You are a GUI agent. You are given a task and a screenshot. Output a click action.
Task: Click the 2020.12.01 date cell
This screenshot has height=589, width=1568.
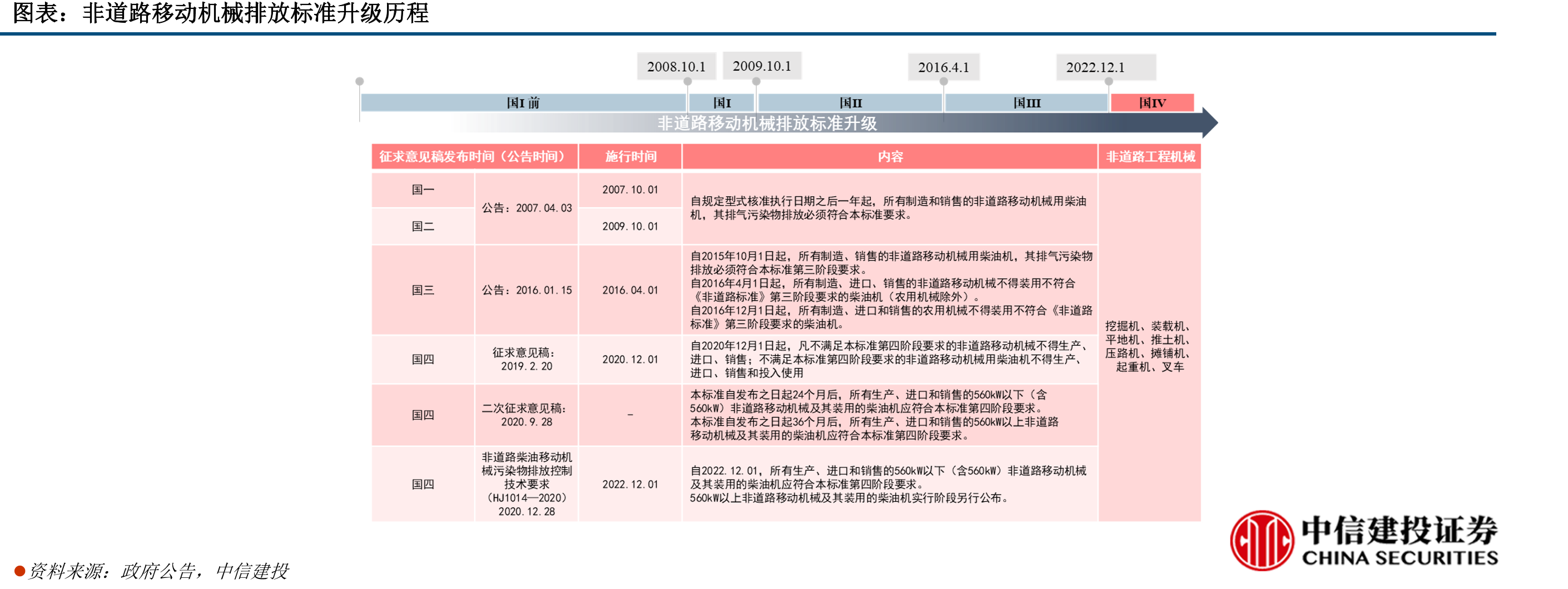630,360
